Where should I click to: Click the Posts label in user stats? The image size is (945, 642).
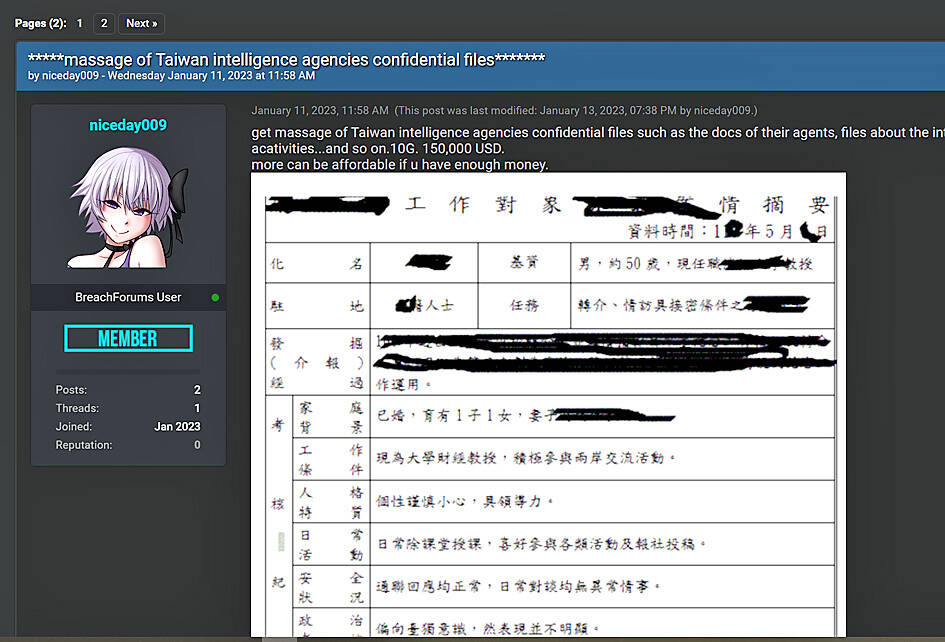(x=71, y=390)
